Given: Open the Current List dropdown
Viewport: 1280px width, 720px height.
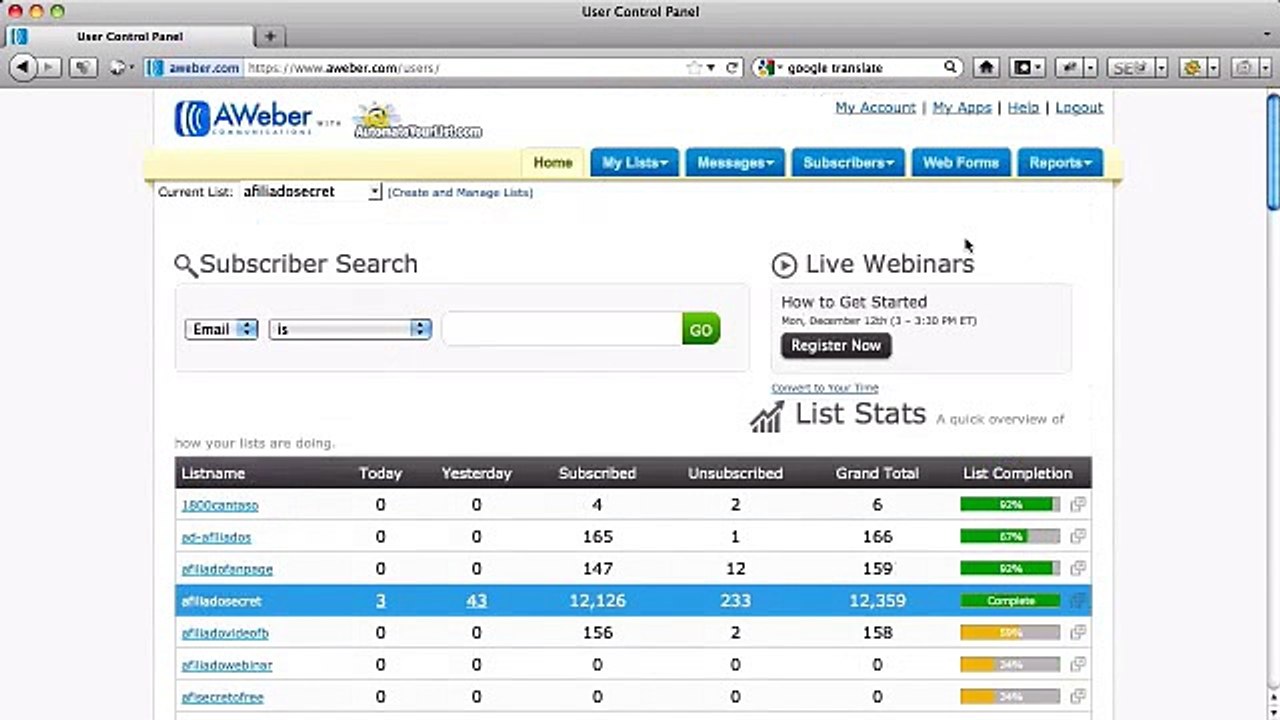Looking at the screenshot, I should [x=311, y=191].
